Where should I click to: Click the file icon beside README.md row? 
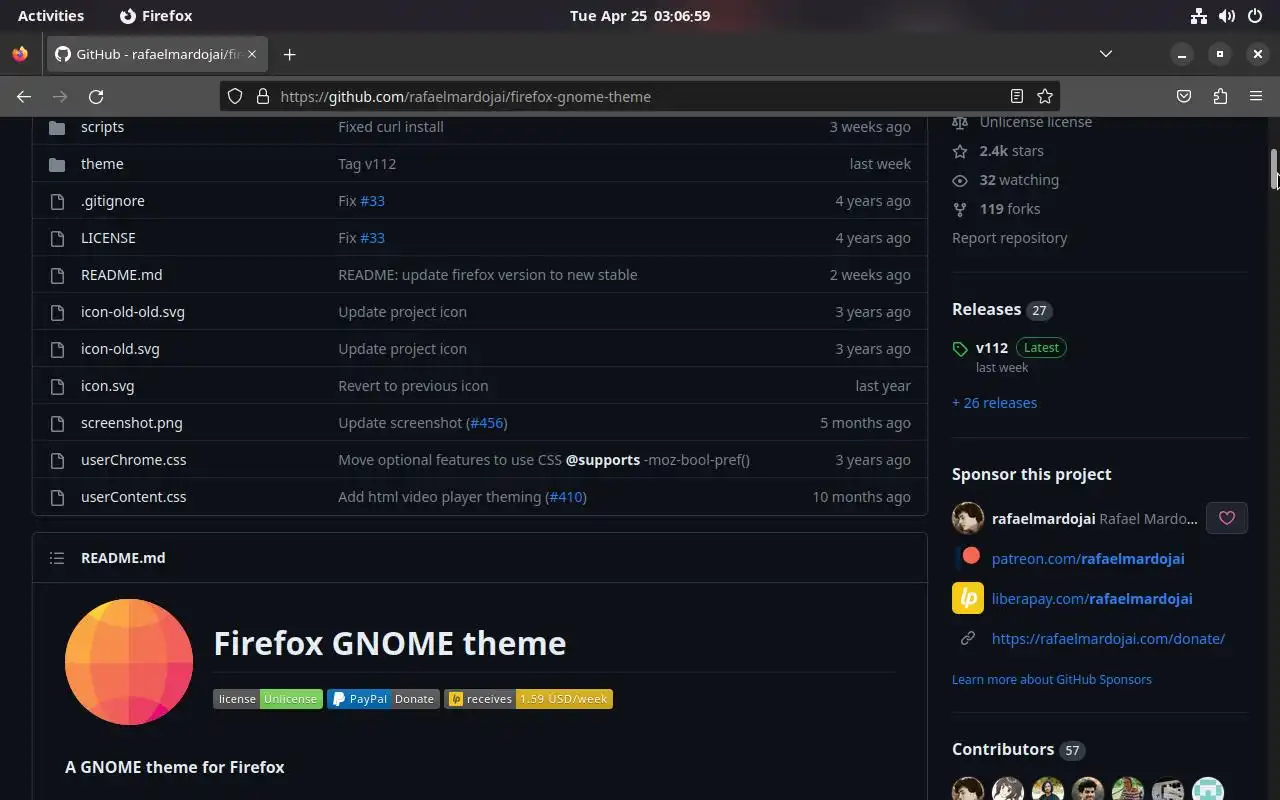coord(57,275)
